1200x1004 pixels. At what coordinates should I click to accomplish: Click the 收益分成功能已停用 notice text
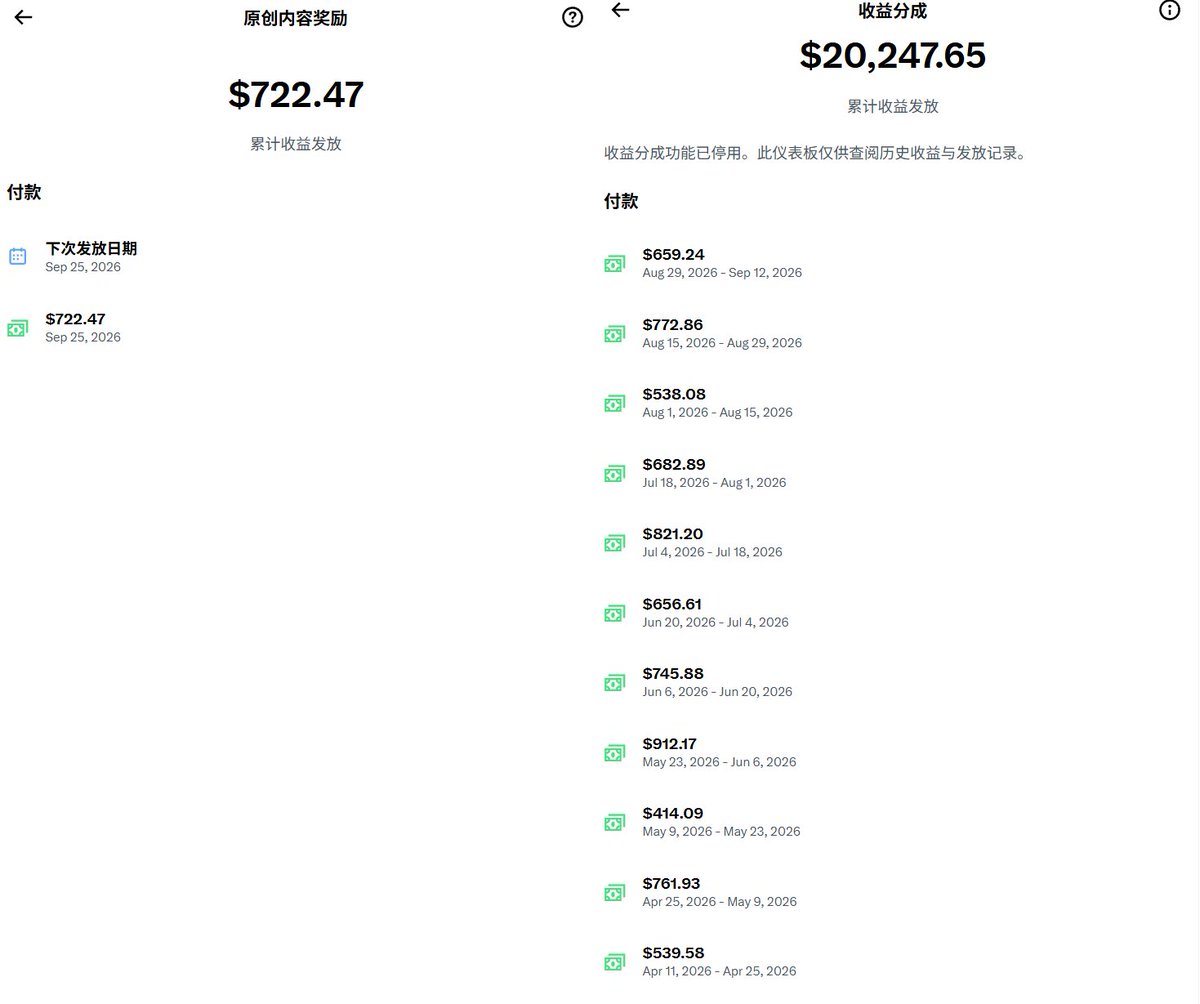(816, 153)
